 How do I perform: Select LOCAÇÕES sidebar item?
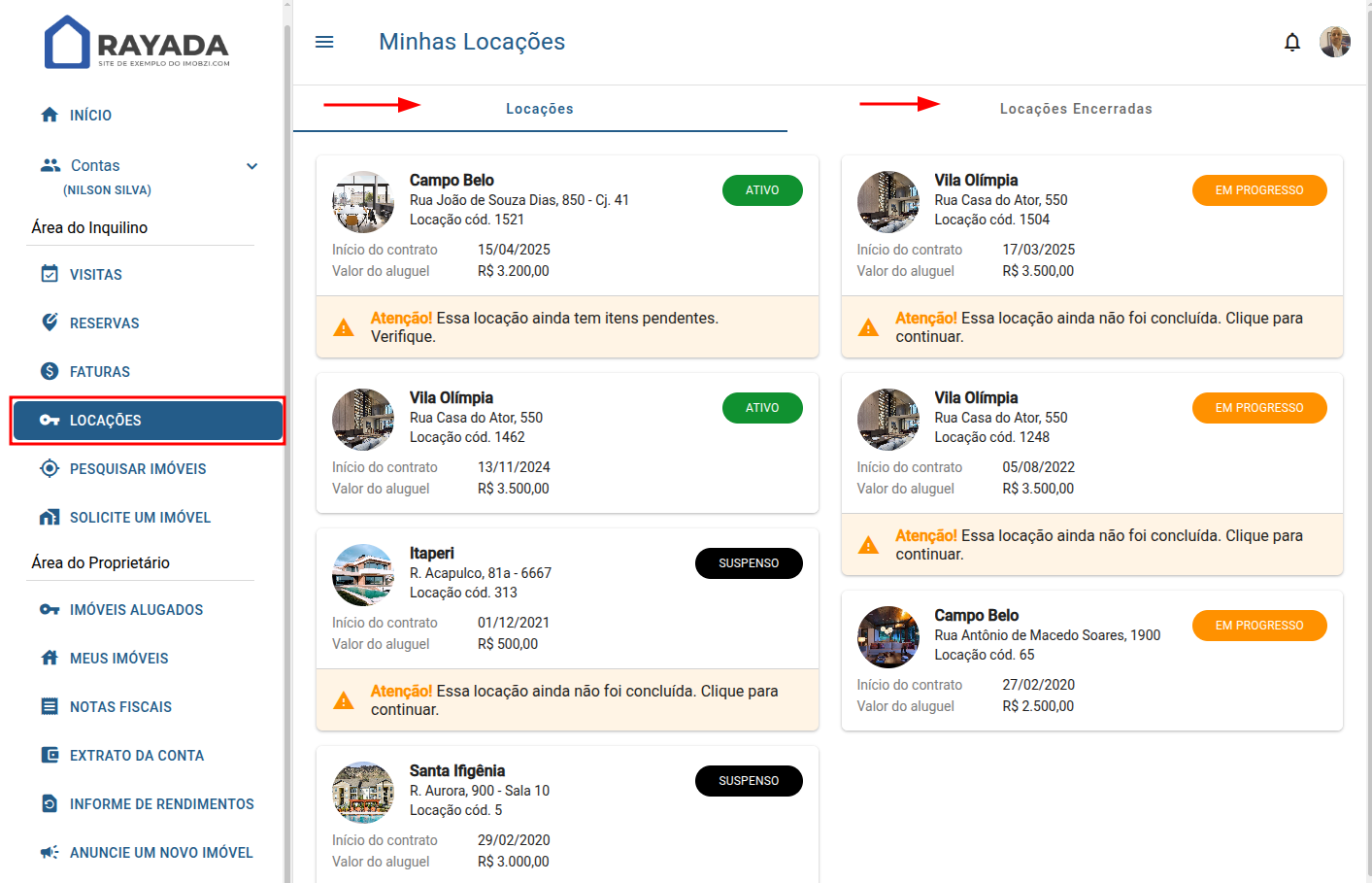click(148, 421)
